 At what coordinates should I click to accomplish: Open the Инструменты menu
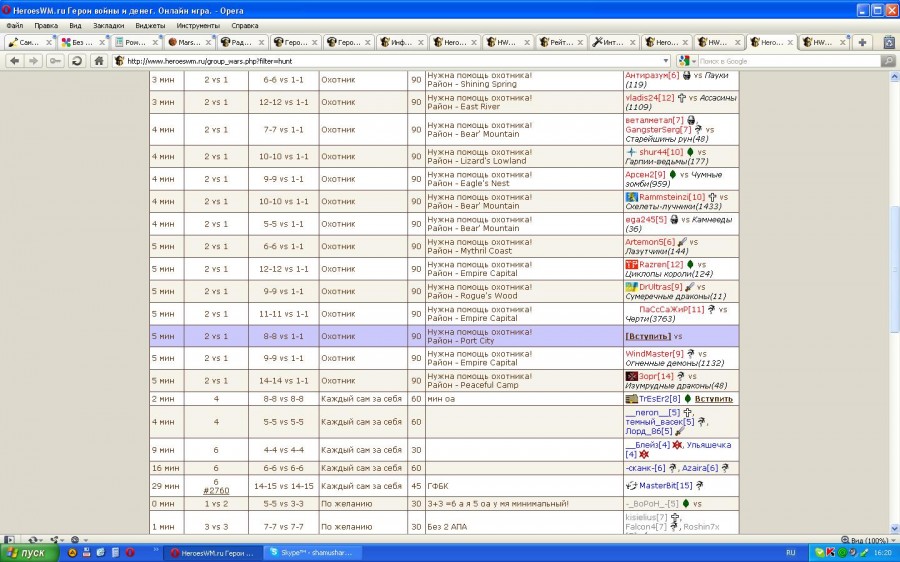click(x=198, y=25)
